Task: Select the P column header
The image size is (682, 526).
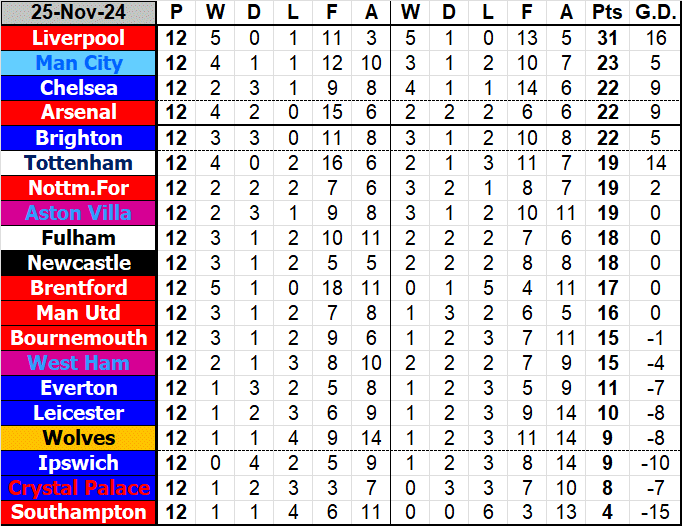Action: pos(177,14)
